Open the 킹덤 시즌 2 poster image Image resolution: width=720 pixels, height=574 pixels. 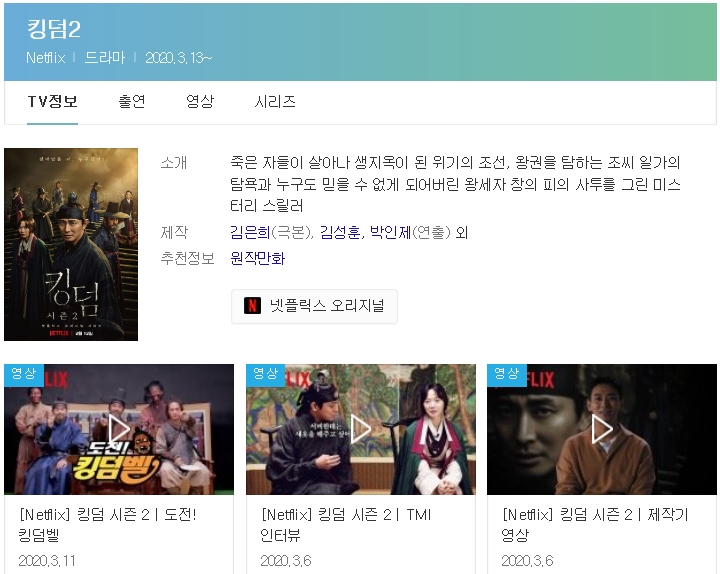tap(71, 244)
